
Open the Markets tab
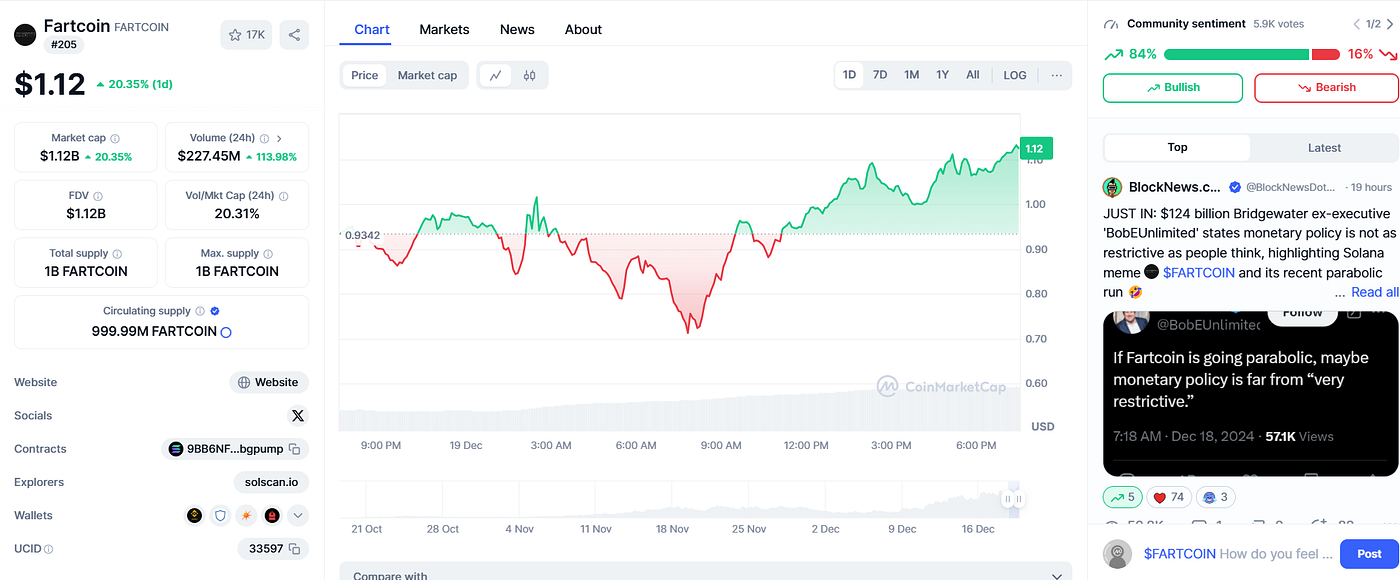click(x=444, y=29)
